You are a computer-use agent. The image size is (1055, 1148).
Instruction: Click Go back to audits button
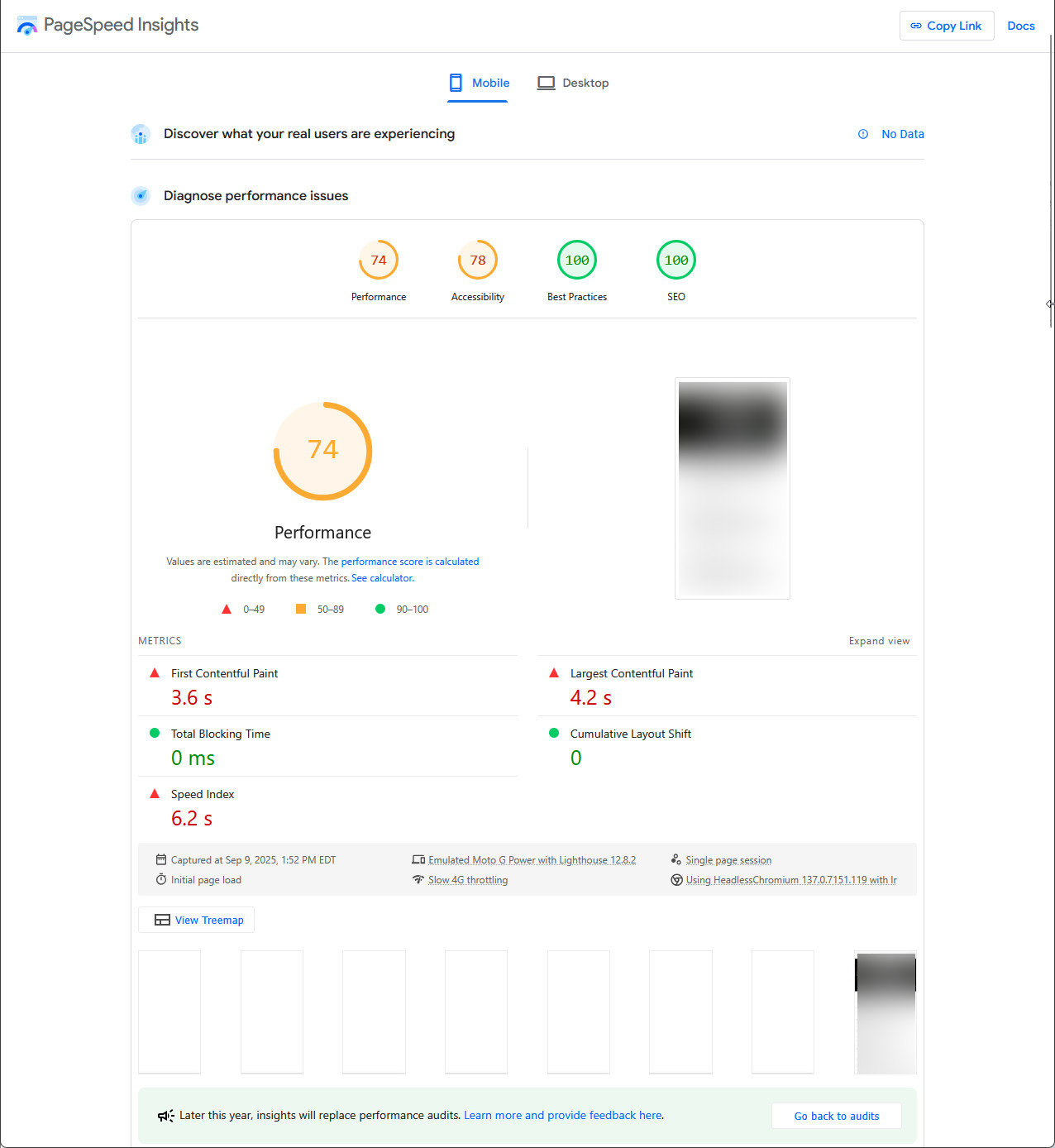click(x=837, y=1116)
